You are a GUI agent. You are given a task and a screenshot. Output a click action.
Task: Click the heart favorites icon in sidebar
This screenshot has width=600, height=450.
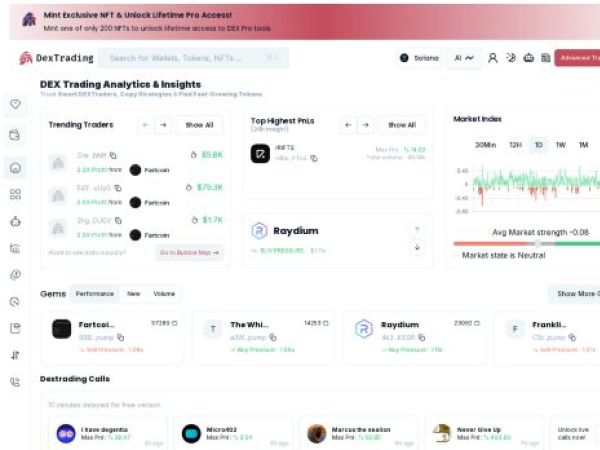tap(15, 104)
